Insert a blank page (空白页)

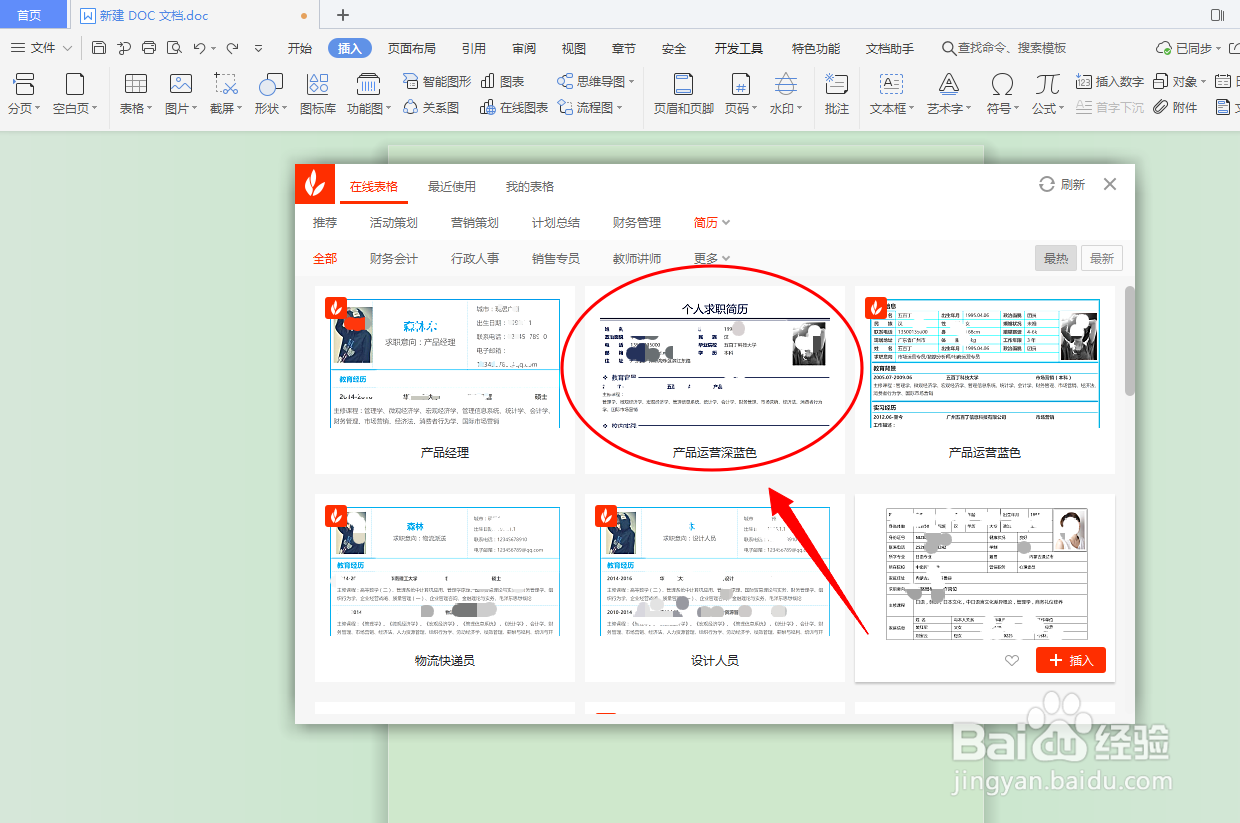pos(75,94)
